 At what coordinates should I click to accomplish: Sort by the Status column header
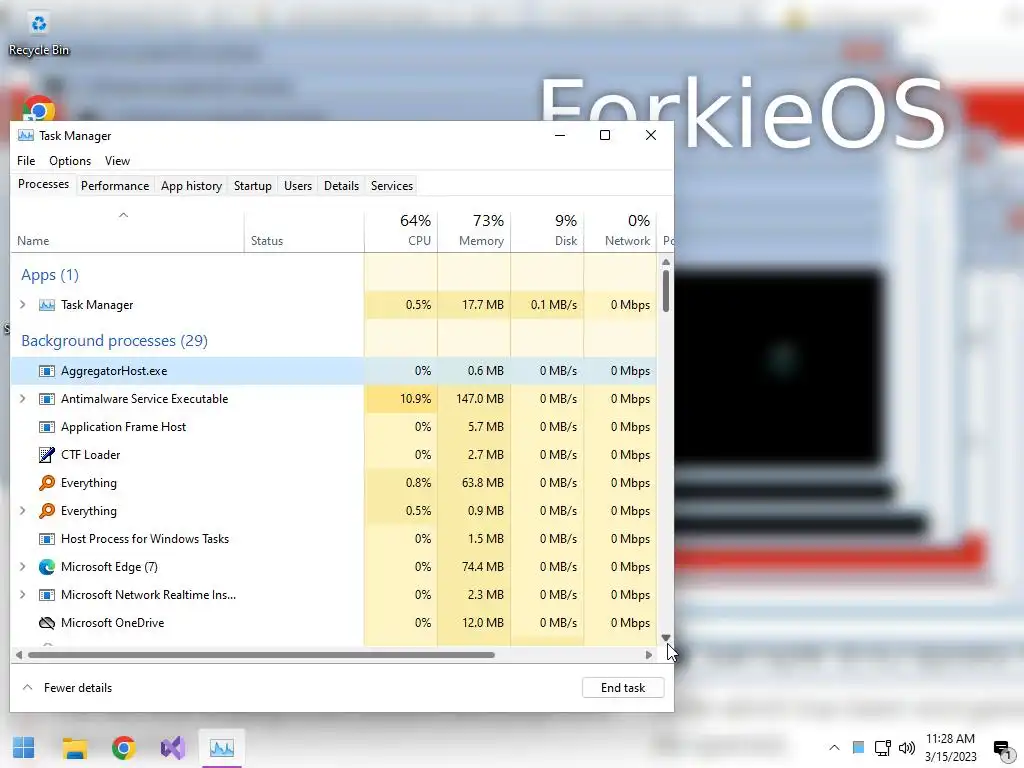(304, 231)
